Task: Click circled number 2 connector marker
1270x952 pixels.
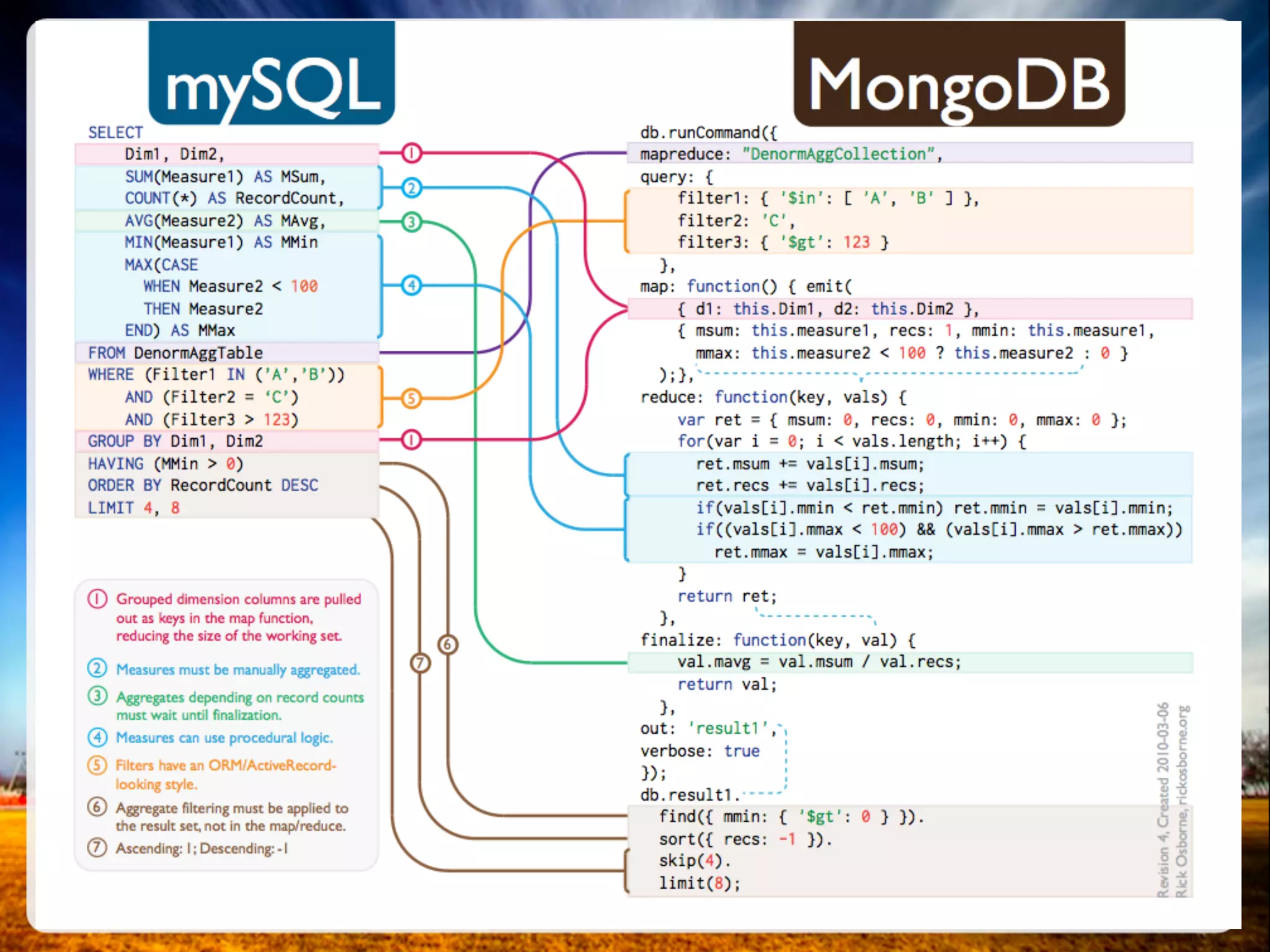Action: [411, 188]
